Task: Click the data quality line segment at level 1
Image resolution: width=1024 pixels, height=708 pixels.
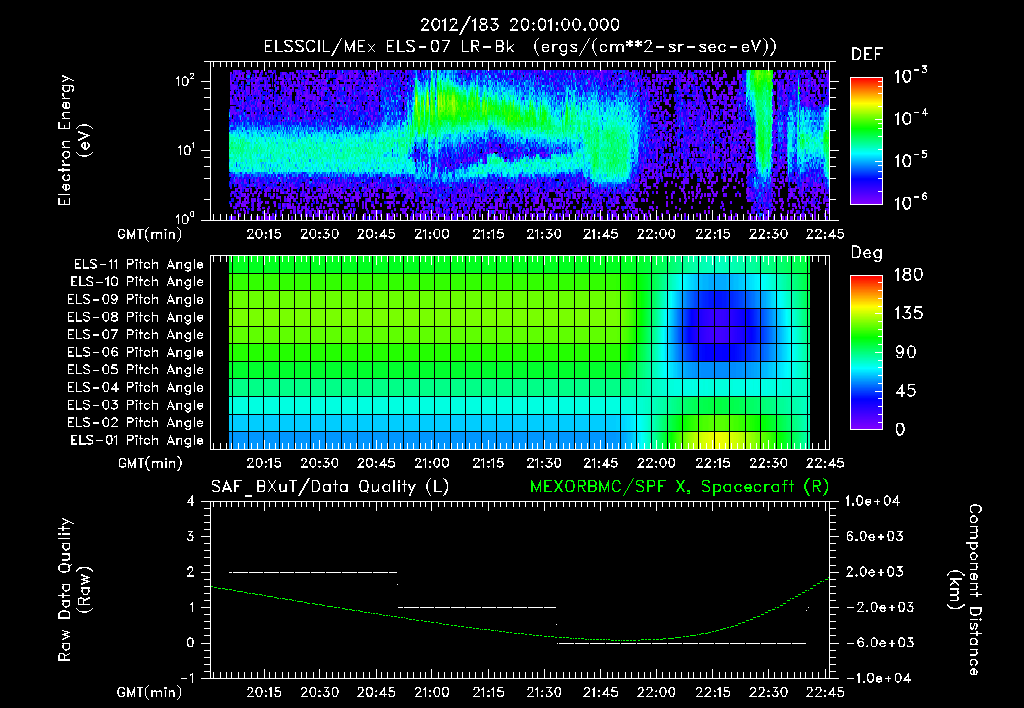Action: 477,607
